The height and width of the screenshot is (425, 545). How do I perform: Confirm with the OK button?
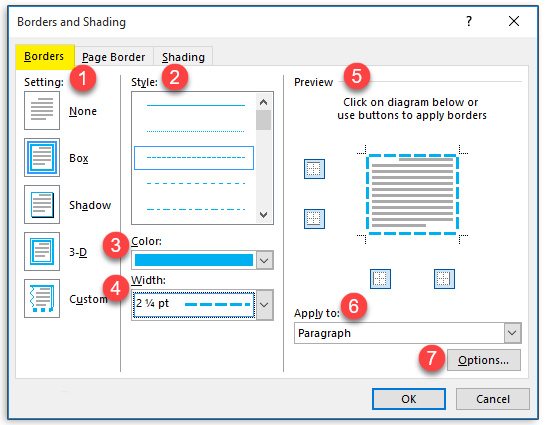tap(409, 399)
